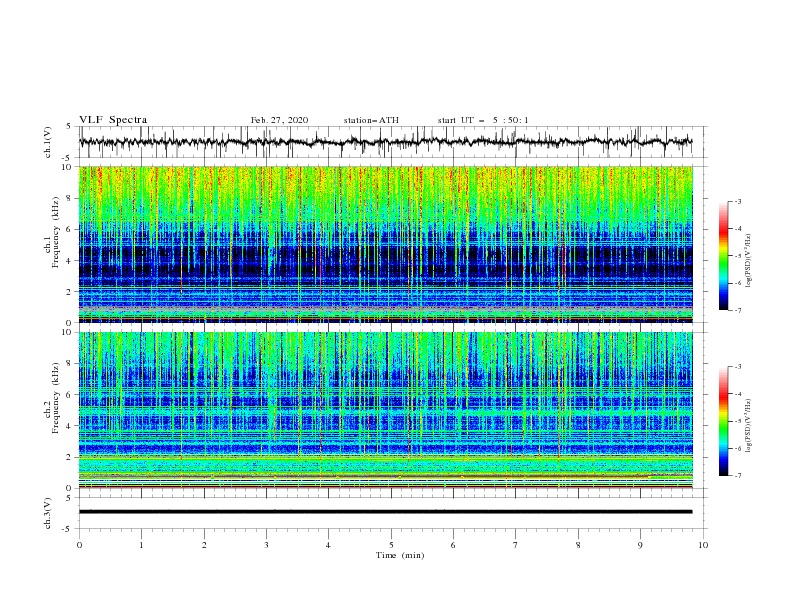Click the 'ch.3(V)' axis label
792x612 pixels.
[48, 513]
